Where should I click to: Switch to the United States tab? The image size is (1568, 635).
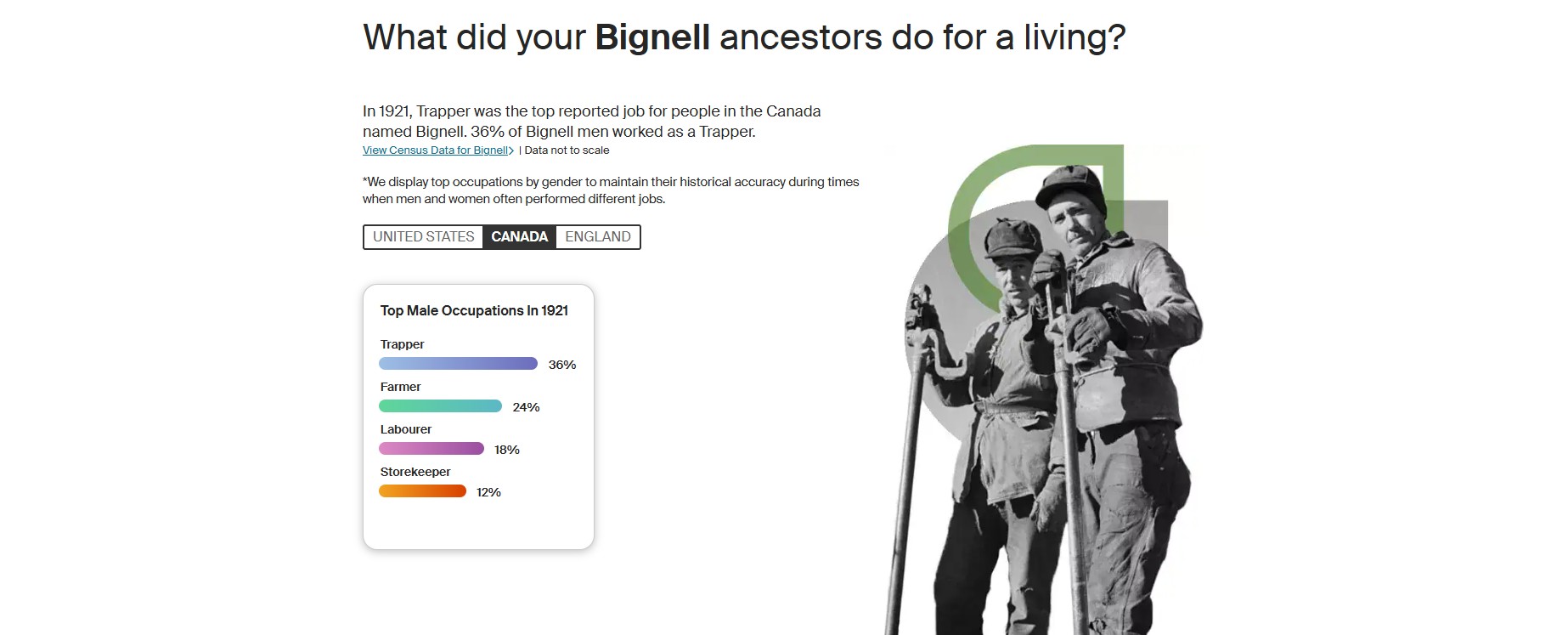(x=422, y=236)
